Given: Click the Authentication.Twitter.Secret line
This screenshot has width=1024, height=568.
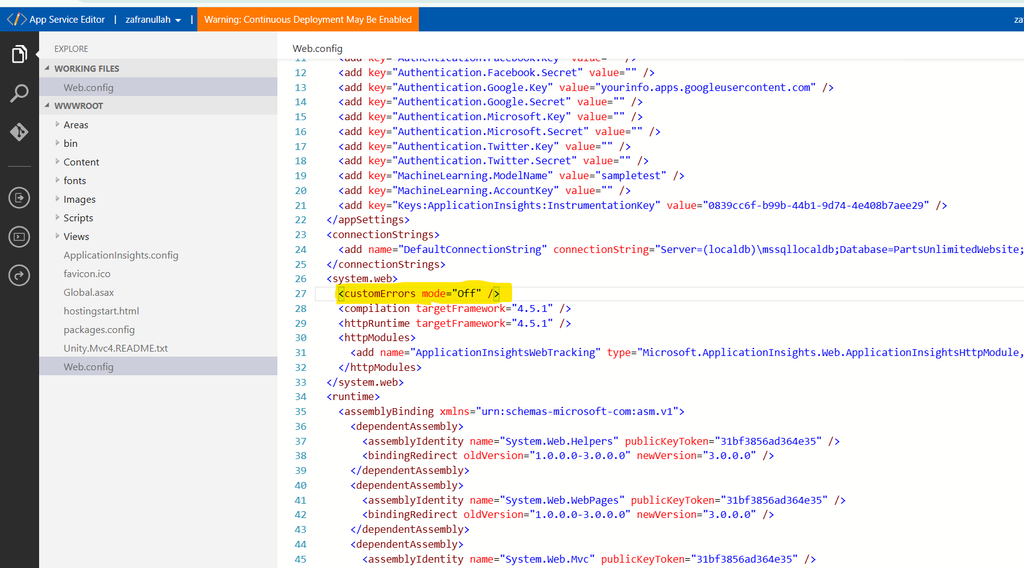Looking at the screenshot, I should [494, 161].
